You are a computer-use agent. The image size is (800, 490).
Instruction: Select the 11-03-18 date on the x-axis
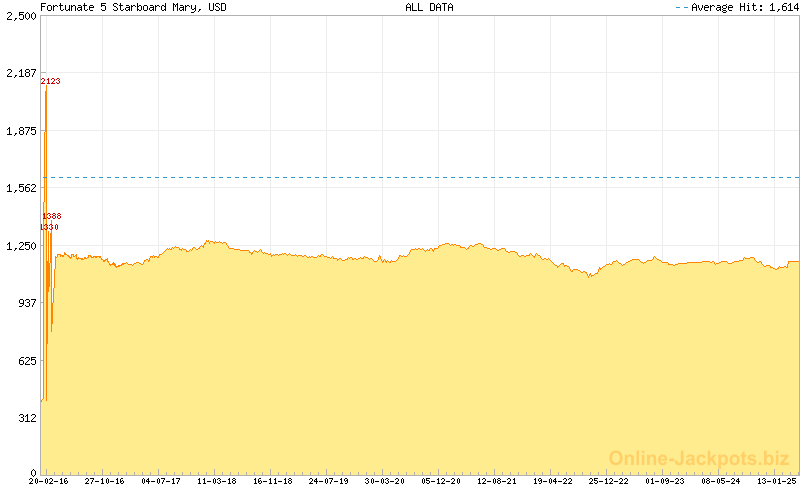coord(216,481)
